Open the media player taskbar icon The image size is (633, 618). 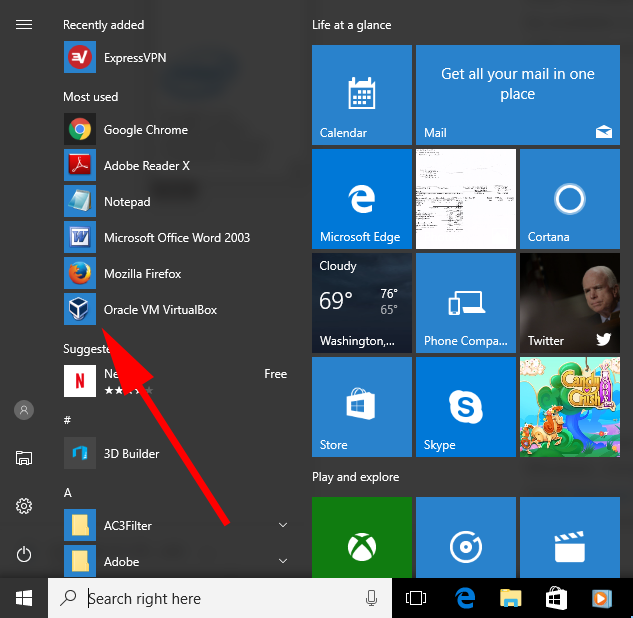[602, 598]
